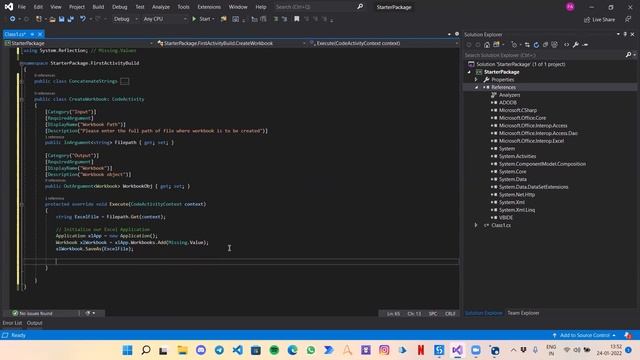The image size is (640, 360).
Task: Open the Build menu
Action: click(x=98, y=7)
